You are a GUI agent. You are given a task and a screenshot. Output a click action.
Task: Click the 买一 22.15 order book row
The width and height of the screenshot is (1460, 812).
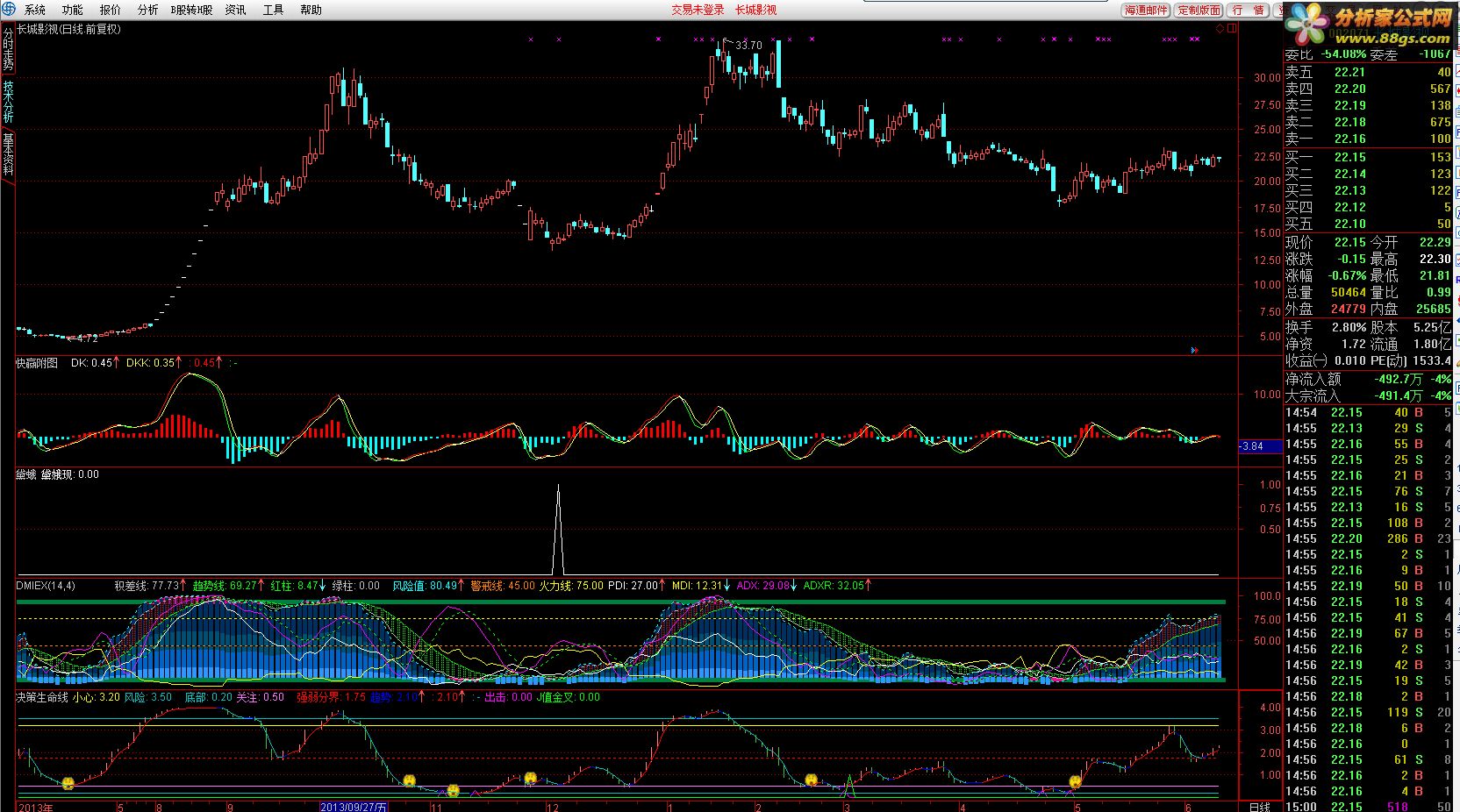click(x=1368, y=157)
